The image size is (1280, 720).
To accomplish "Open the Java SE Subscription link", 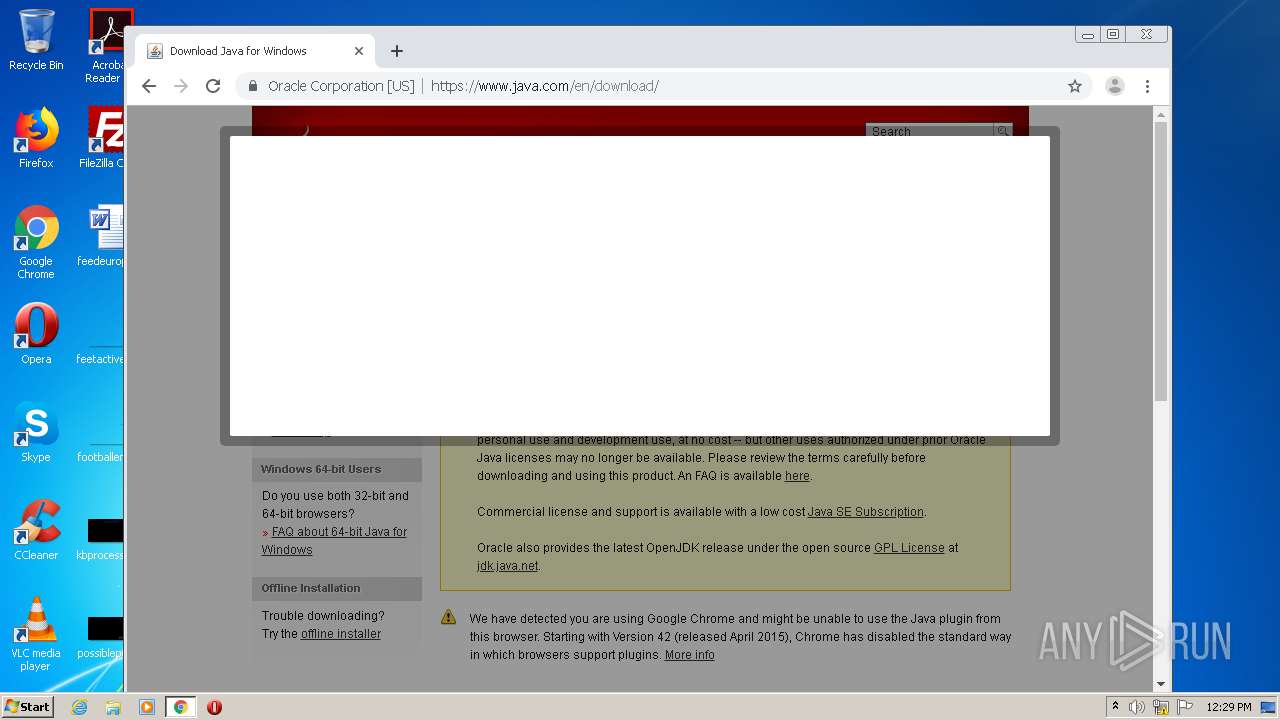I will click(x=866, y=512).
